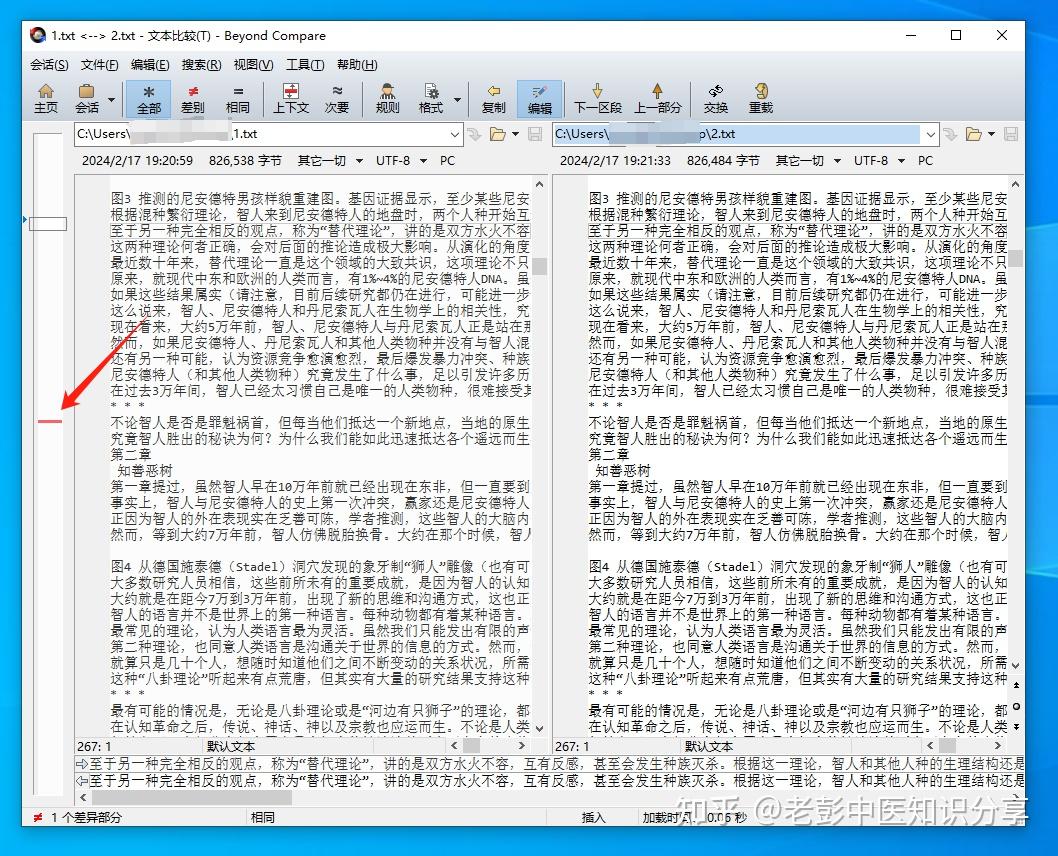Select the 复制 (Copy) toolbar icon
The height and width of the screenshot is (856, 1058).
[x=494, y=100]
